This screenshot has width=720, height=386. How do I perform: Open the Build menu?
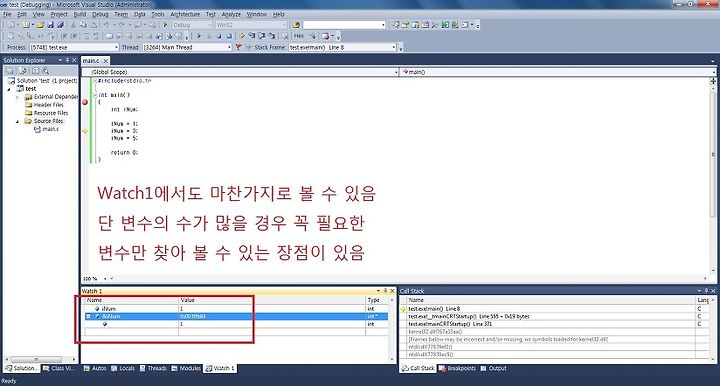[80, 14]
